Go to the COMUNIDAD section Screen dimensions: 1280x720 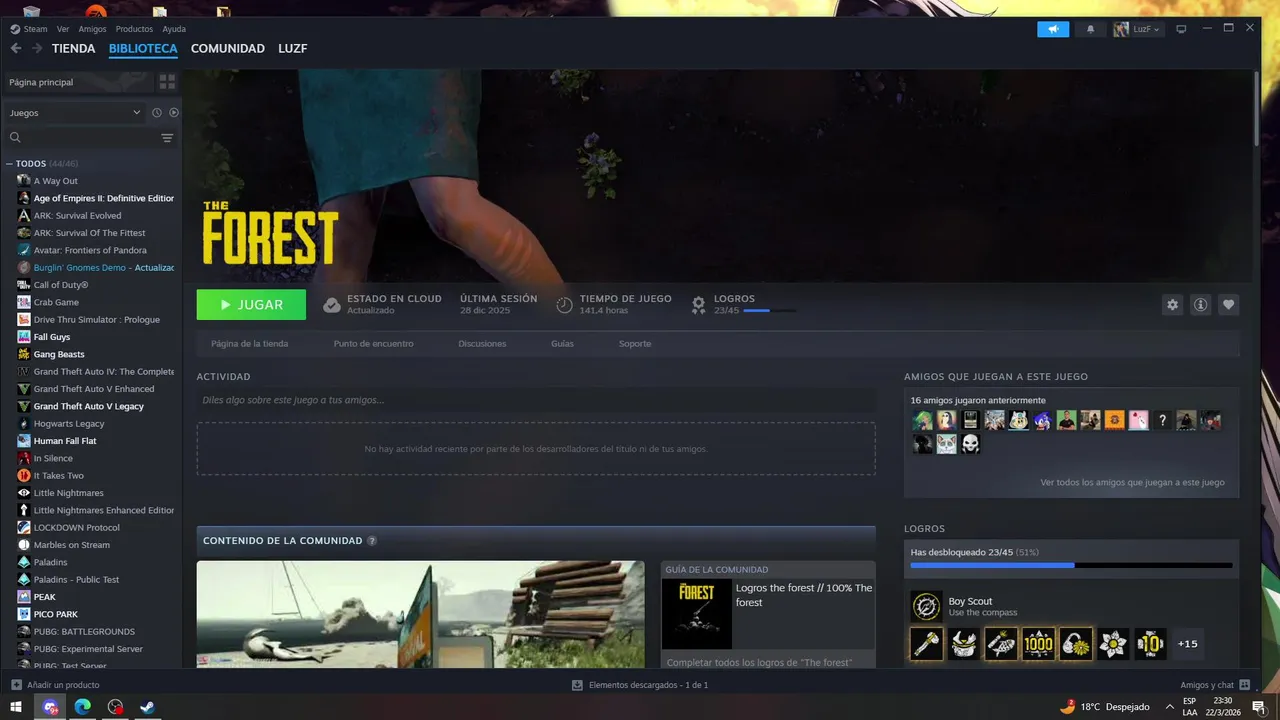[x=228, y=48]
